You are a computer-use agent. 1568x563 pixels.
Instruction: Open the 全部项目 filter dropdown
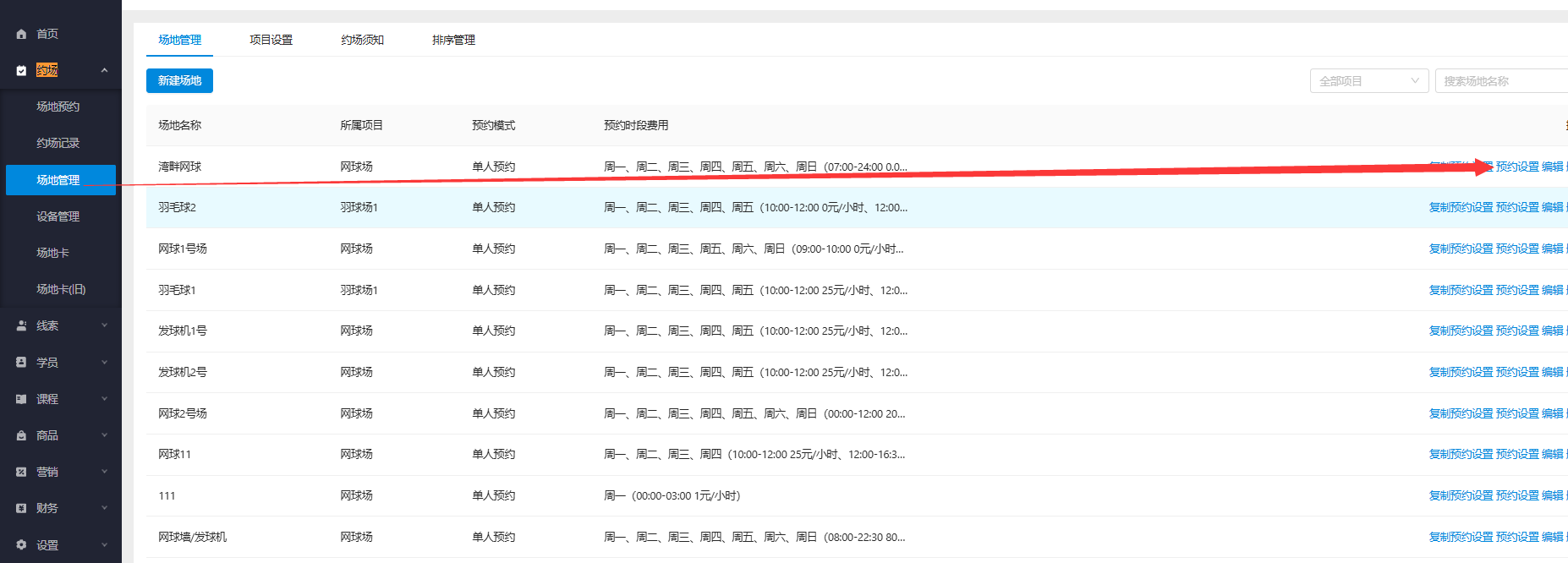click(x=1368, y=81)
